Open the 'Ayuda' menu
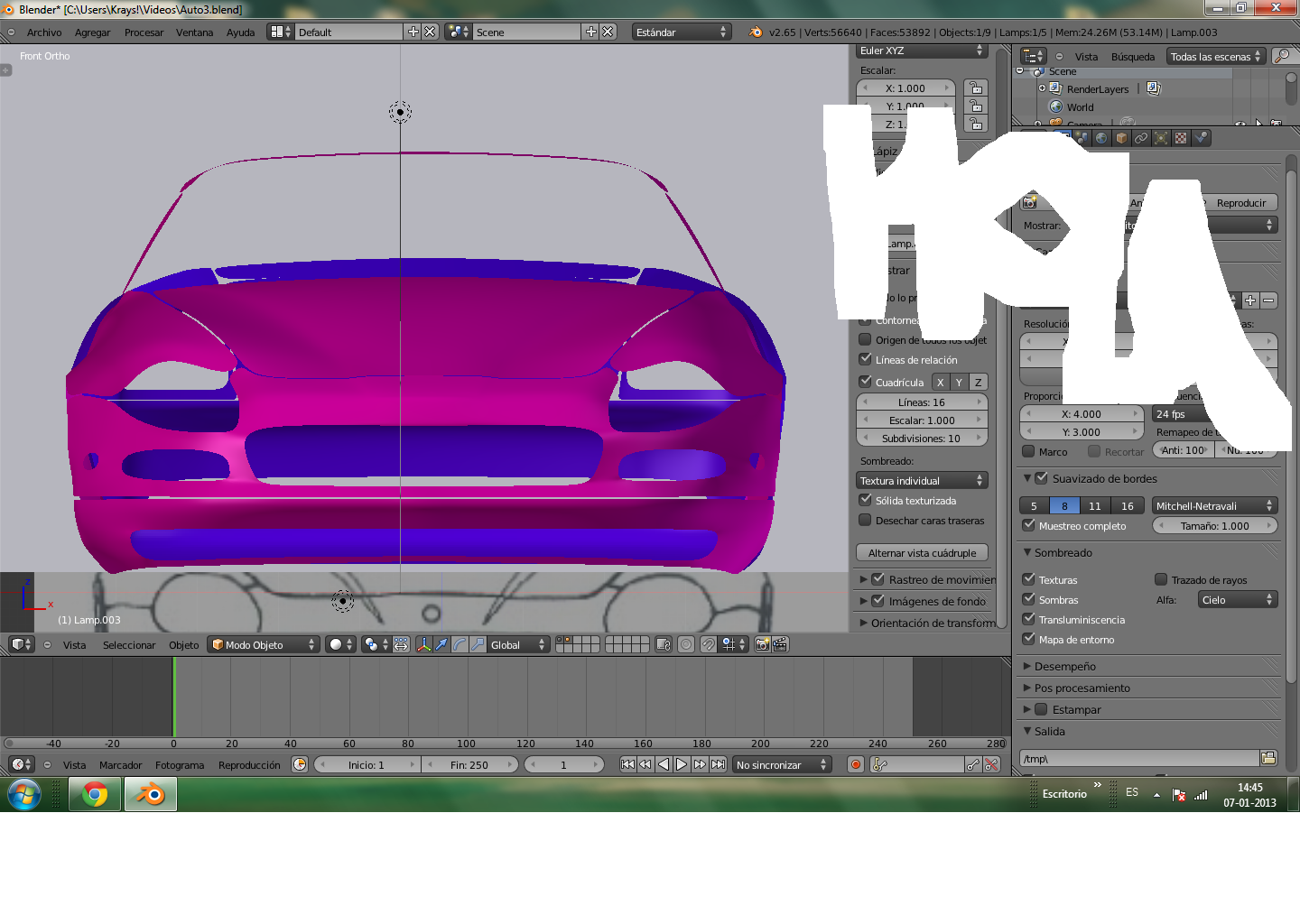This screenshot has height=924, width=1300. [x=241, y=32]
